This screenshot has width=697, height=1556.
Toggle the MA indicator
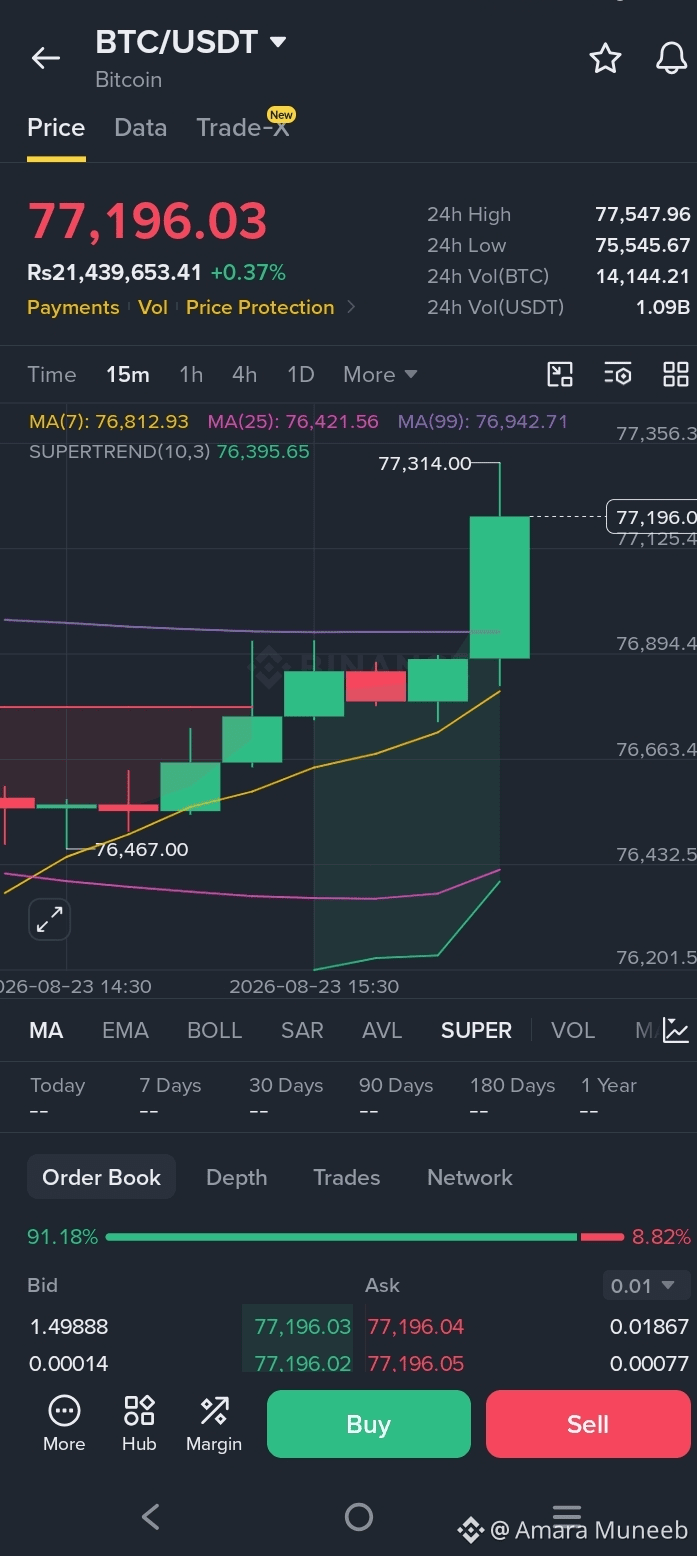coord(46,1030)
